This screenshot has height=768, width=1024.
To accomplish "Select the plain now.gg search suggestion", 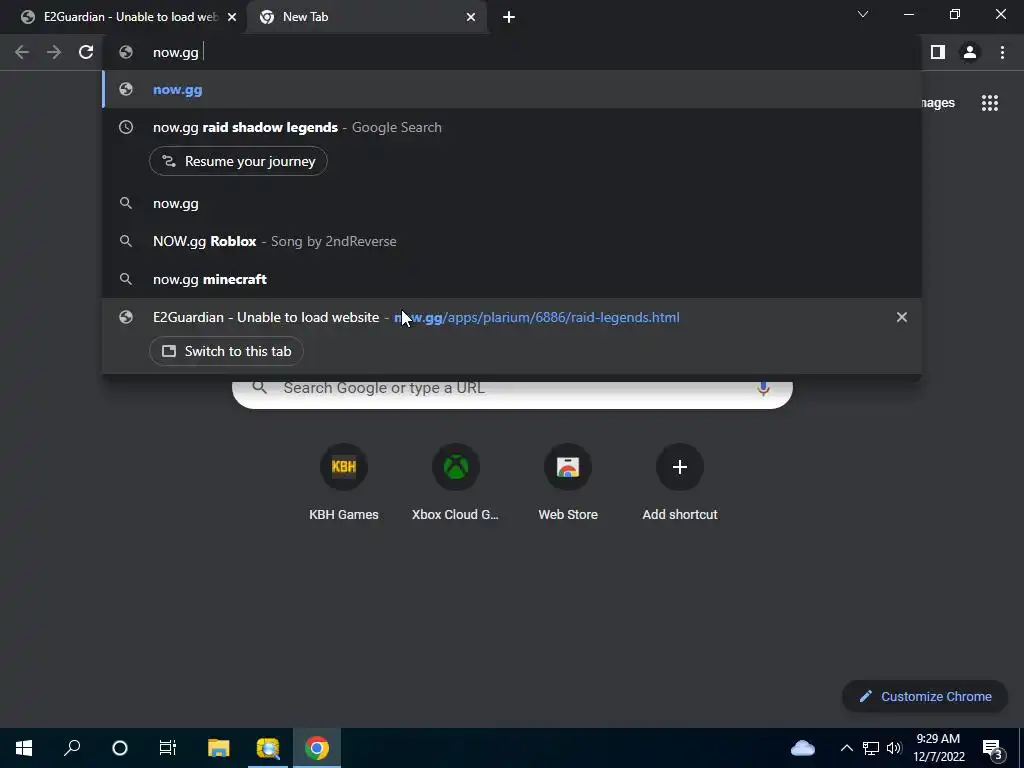I will tap(512, 203).
